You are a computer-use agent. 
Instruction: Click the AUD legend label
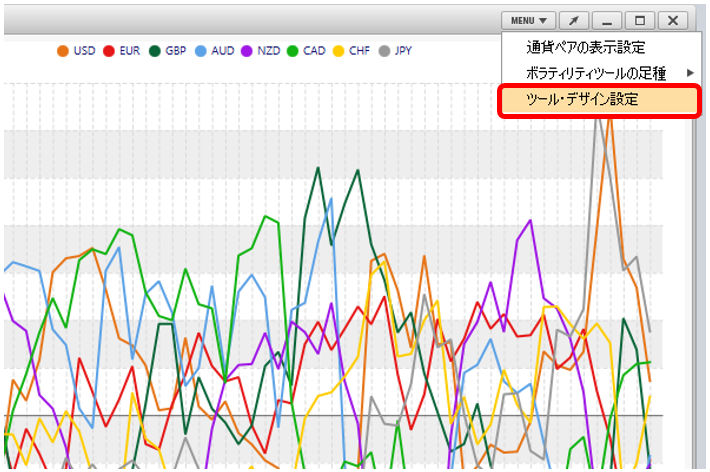[223, 51]
